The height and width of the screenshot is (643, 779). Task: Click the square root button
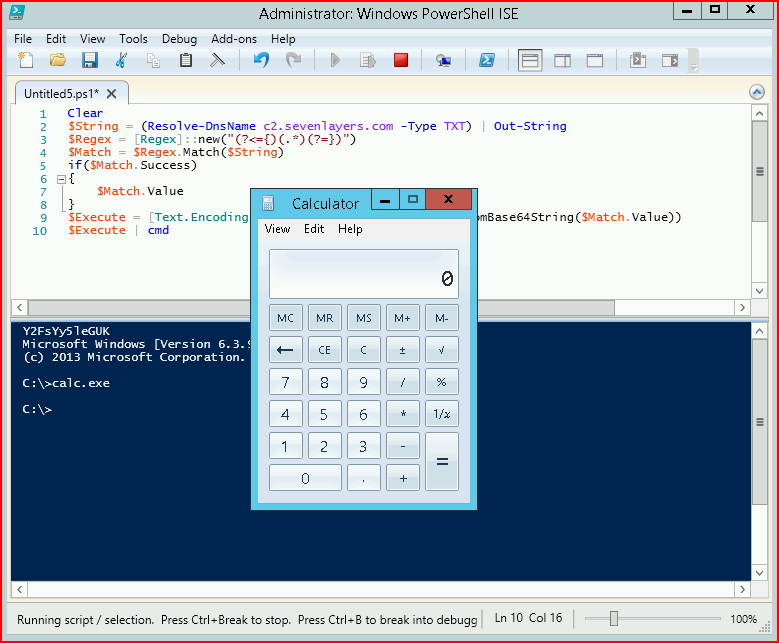tap(442, 350)
